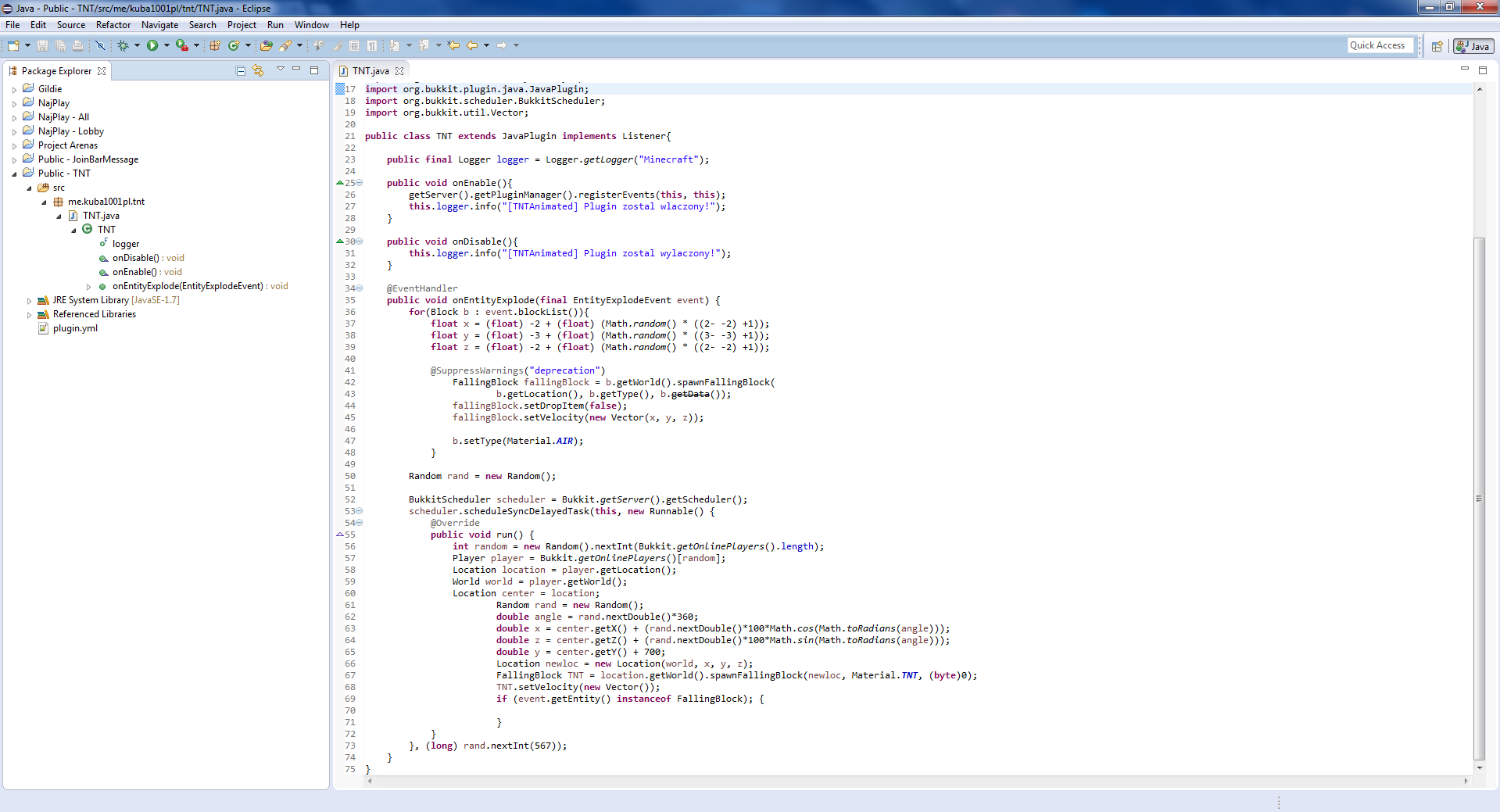
Task: Click the Print toolbar icon
Action: click(77, 45)
